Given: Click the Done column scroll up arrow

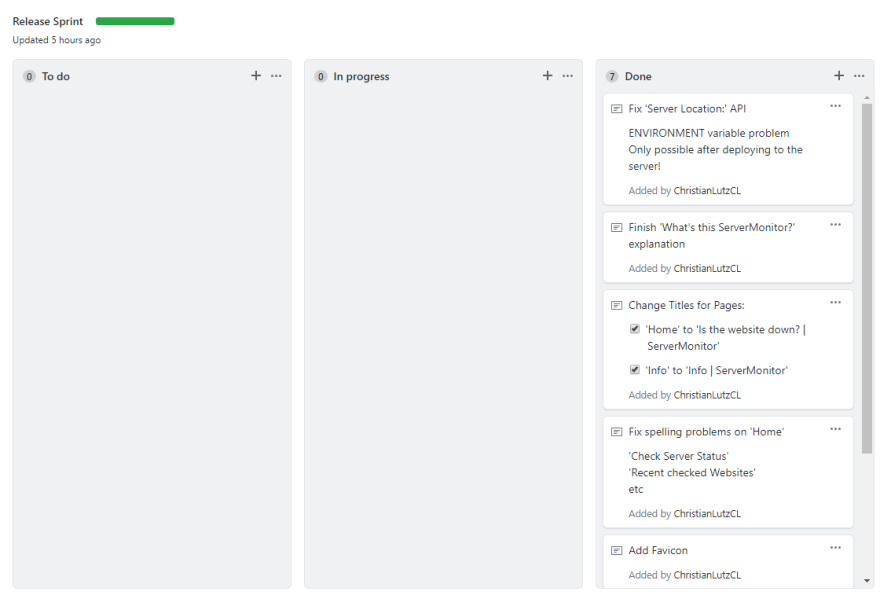Looking at the screenshot, I should pyautogui.click(x=867, y=98).
